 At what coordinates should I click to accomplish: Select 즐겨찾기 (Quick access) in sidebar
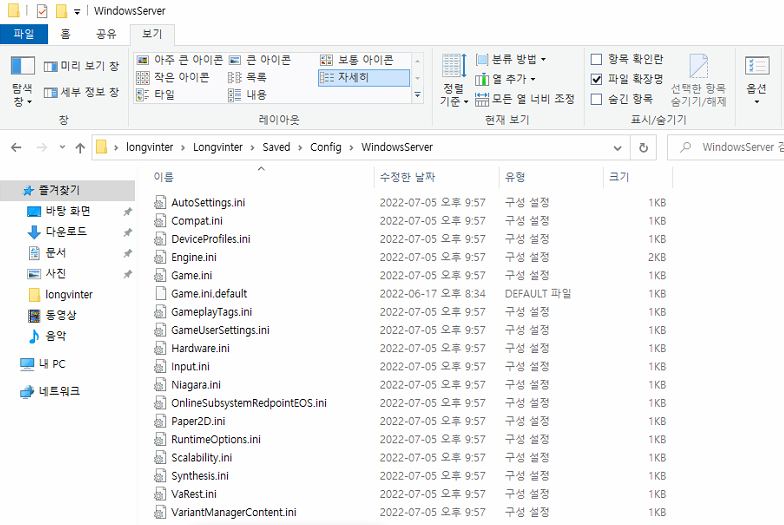tap(67, 190)
